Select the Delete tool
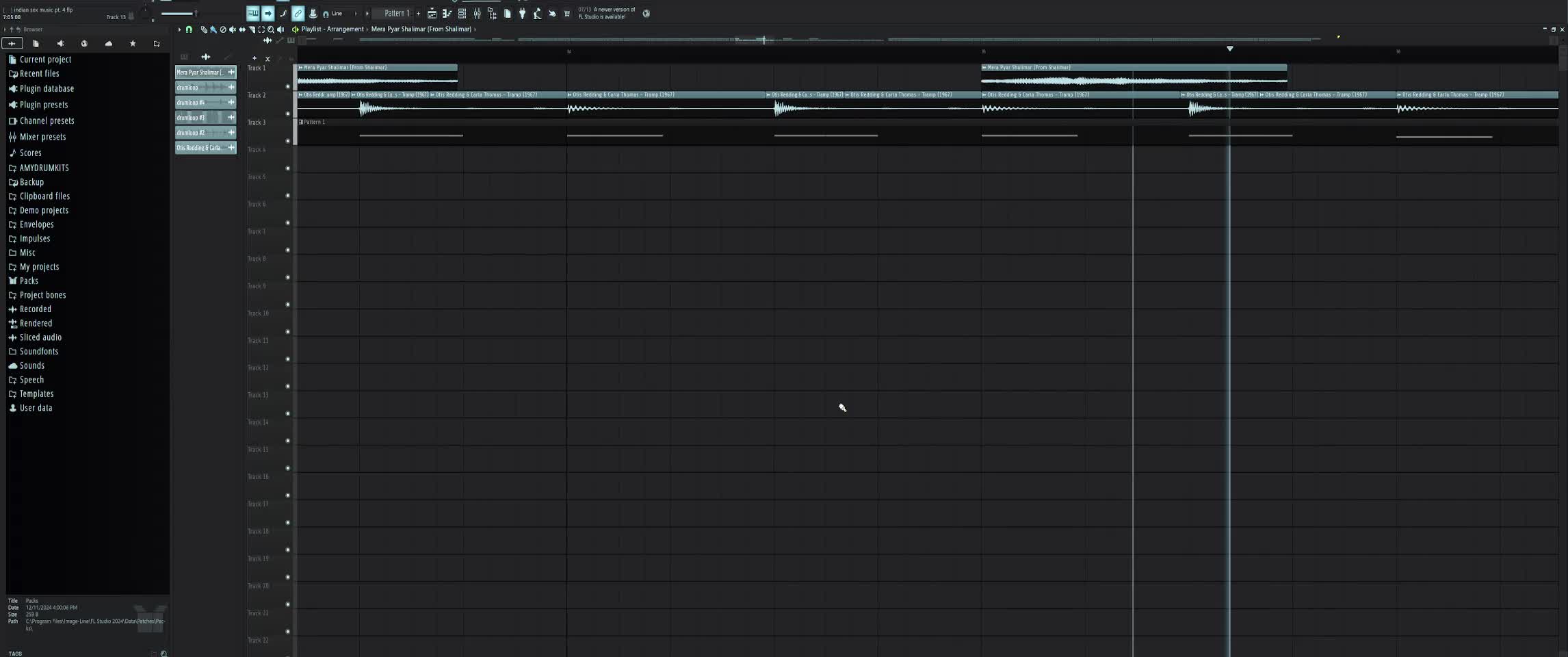1568x657 pixels. tap(222, 29)
